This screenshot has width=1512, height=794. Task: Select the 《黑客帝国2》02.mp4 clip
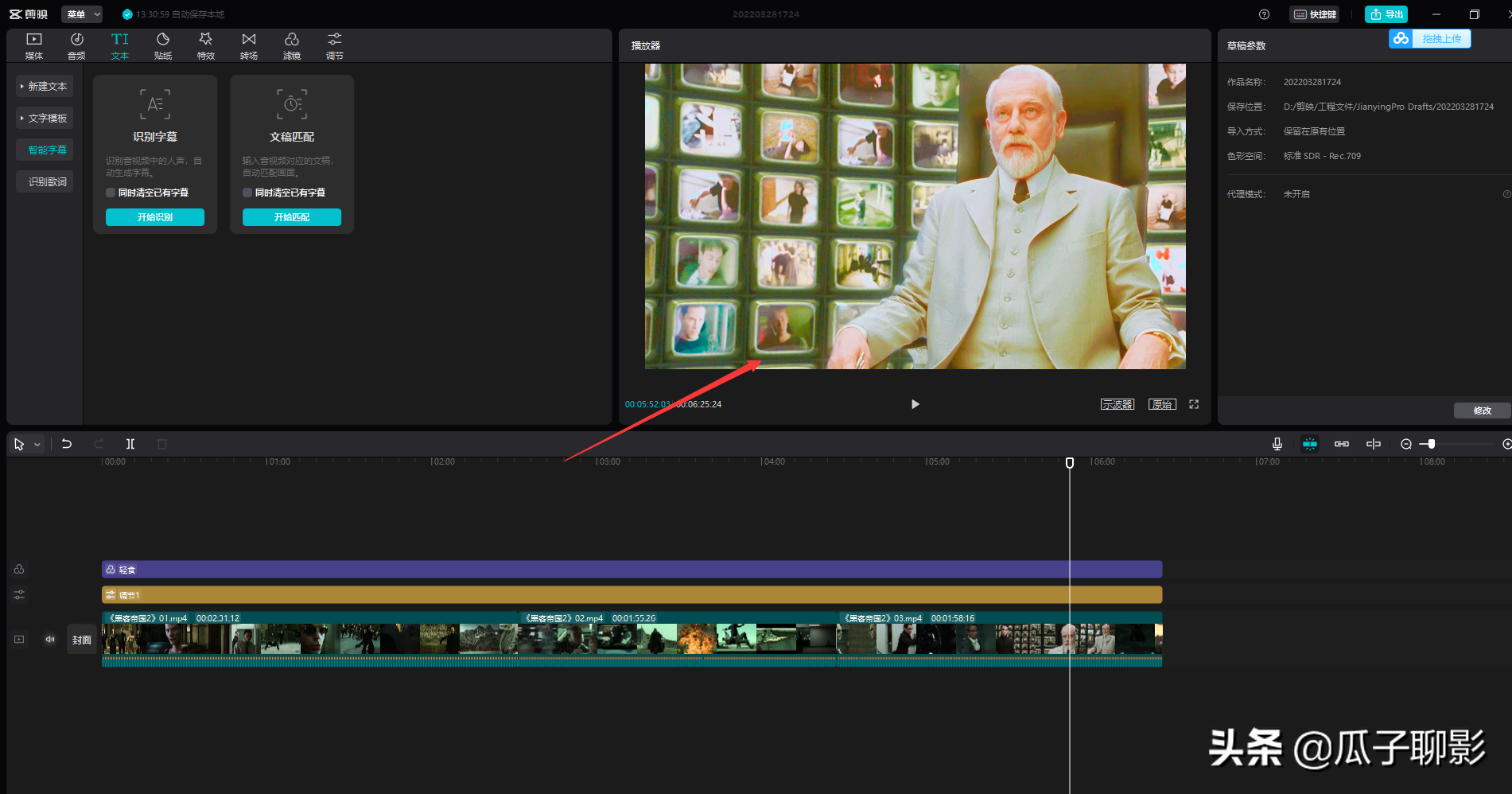[677, 639]
